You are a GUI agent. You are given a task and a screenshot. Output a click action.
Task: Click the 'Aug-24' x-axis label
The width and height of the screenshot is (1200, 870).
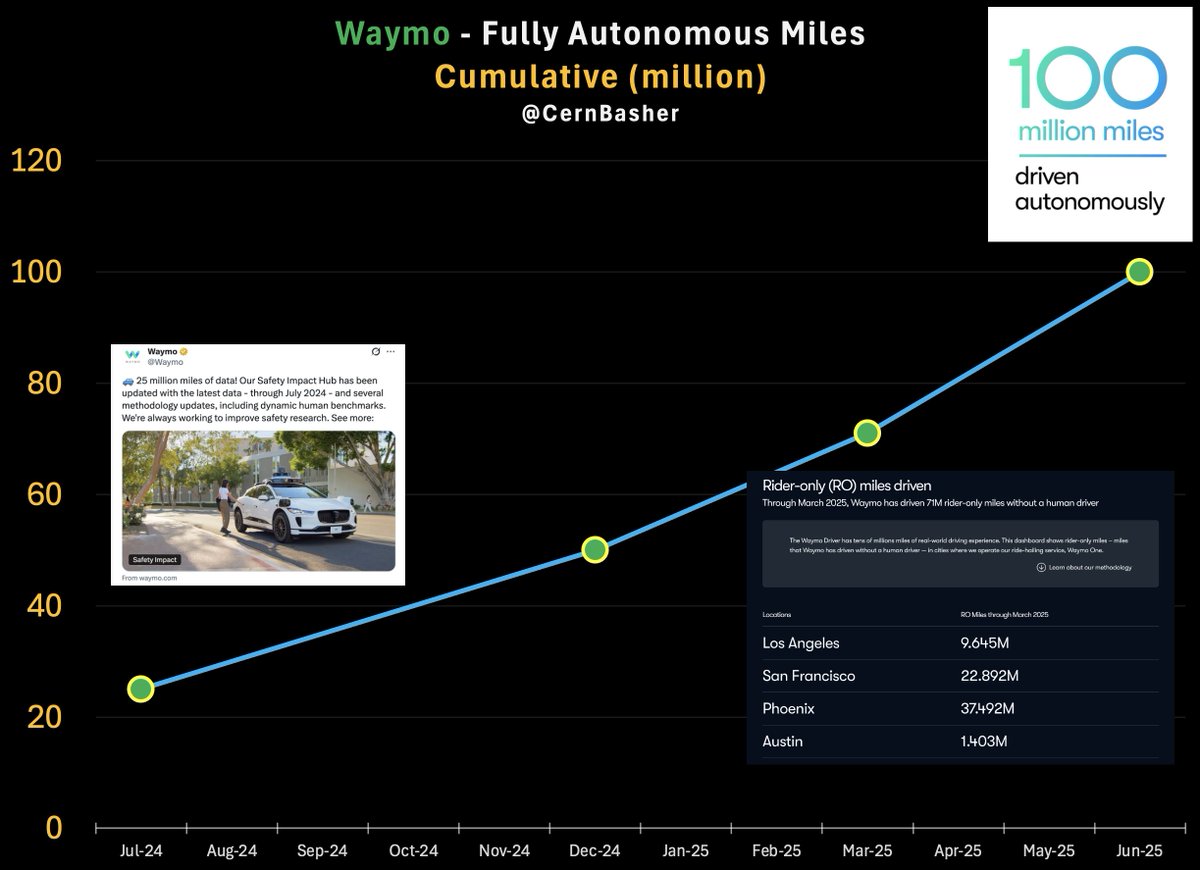click(232, 851)
